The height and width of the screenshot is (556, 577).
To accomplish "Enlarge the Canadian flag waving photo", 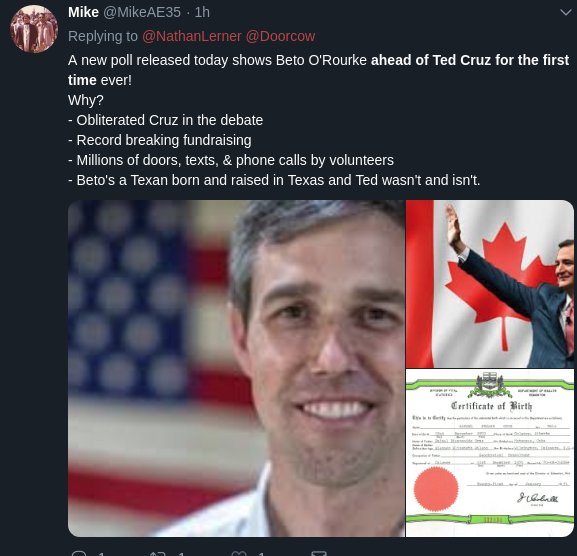I will (x=490, y=284).
